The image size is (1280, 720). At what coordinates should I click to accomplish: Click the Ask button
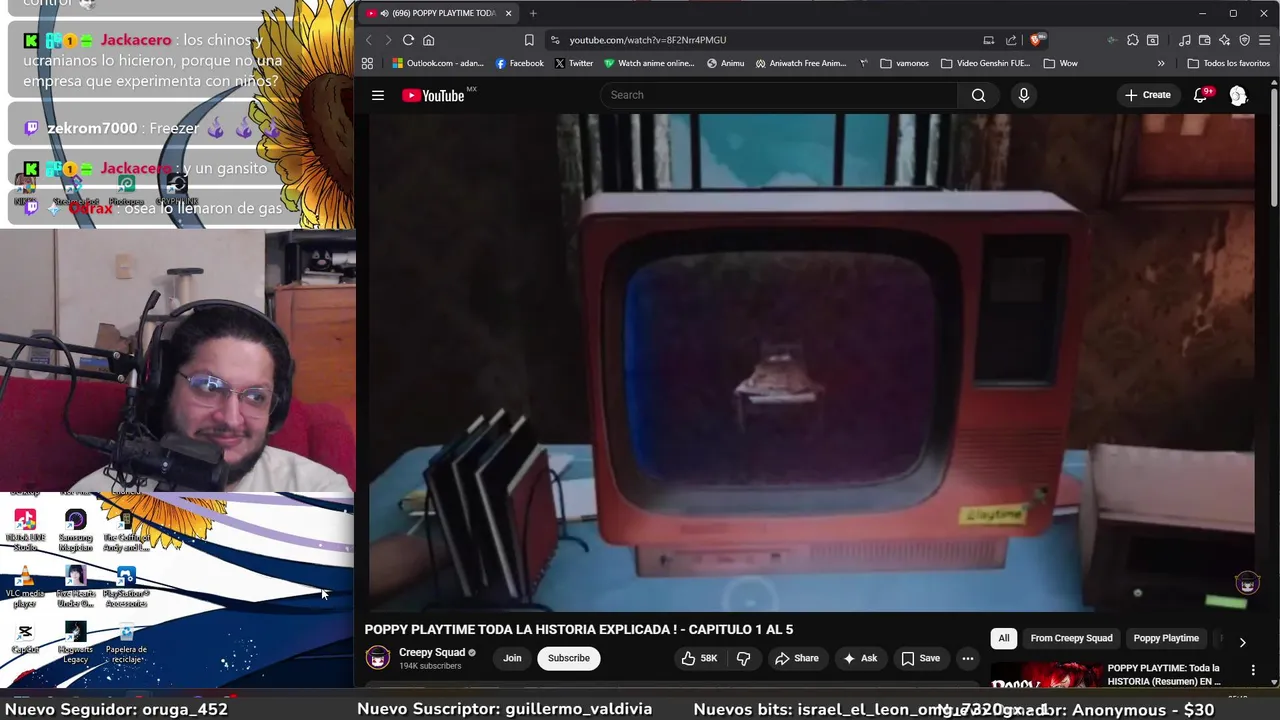860,658
